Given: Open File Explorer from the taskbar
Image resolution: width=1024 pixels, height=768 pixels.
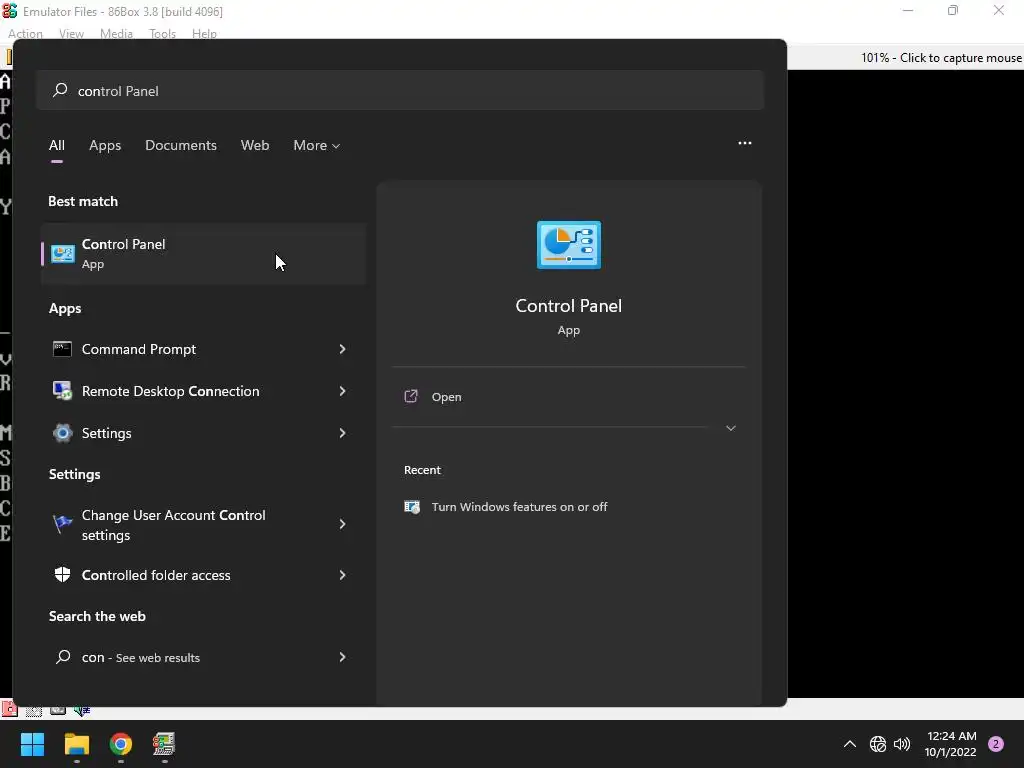Looking at the screenshot, I should click(x=76, y=744).
